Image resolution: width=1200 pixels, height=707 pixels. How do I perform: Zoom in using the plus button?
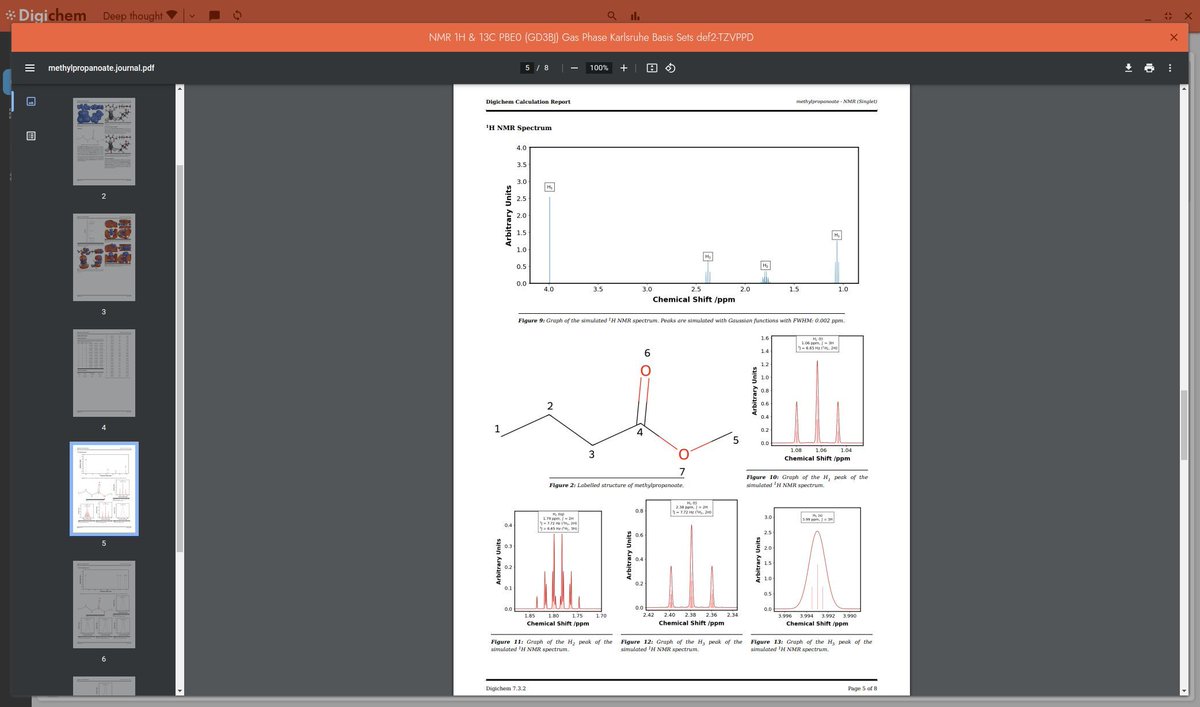pos(623,68)
